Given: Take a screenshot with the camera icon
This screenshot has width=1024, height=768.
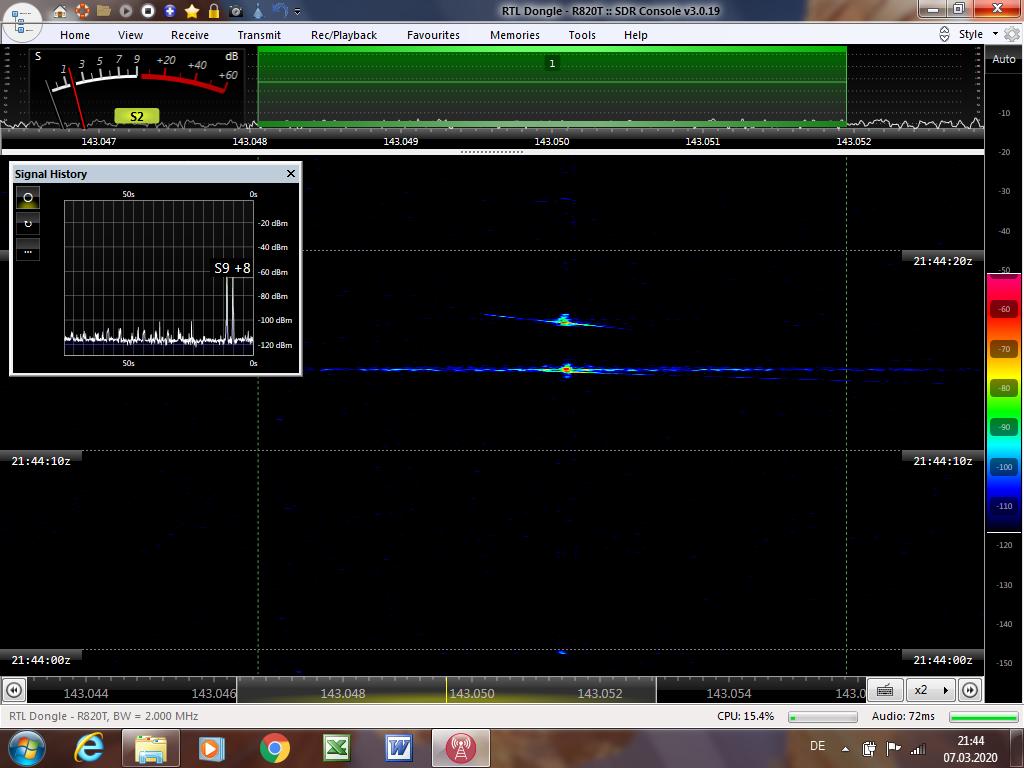Looking at the screenshot, I should coord(236,10).
